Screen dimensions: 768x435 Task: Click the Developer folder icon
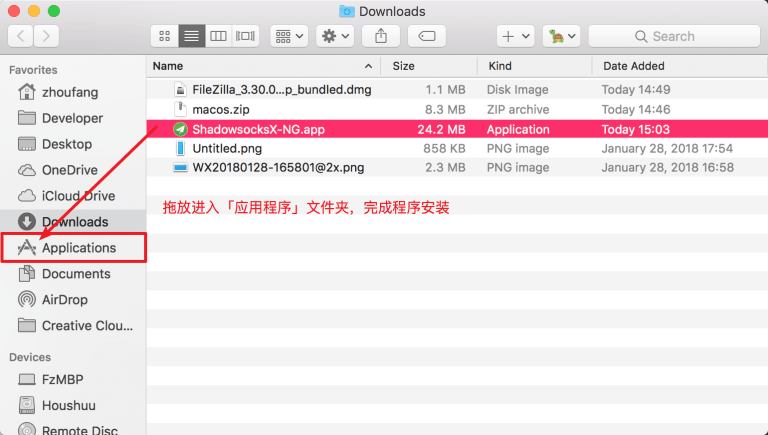click(26, 118)
